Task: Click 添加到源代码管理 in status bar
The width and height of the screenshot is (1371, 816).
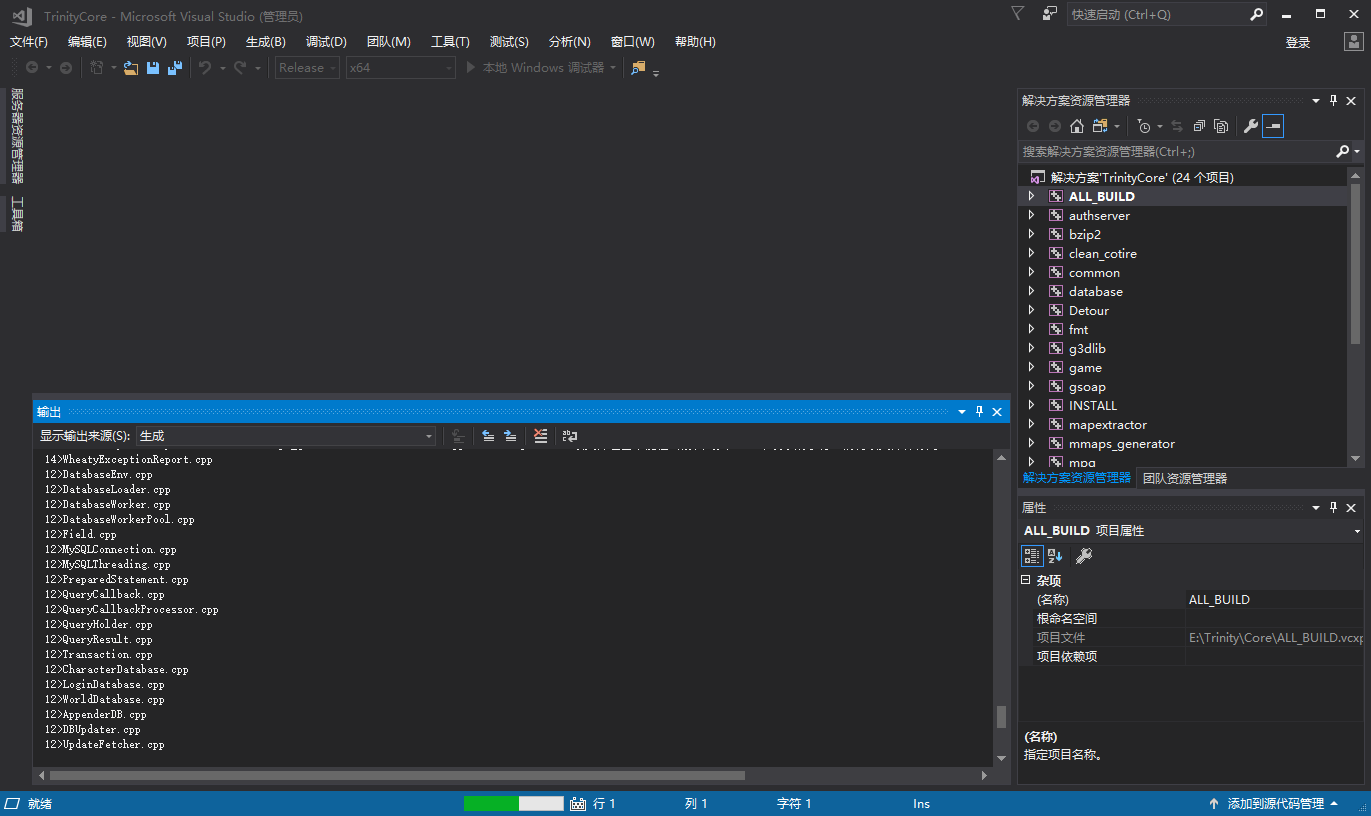Action: click(x=1275, y=804)
